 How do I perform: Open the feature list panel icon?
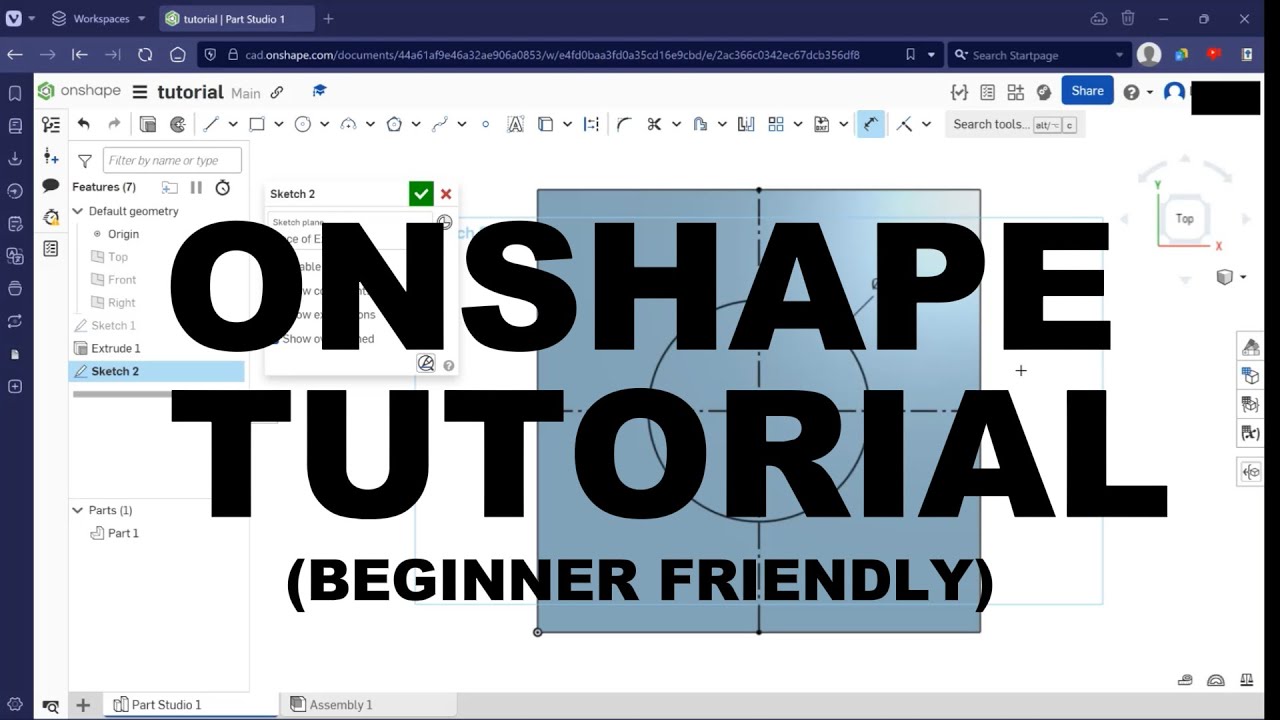[51, 124]
